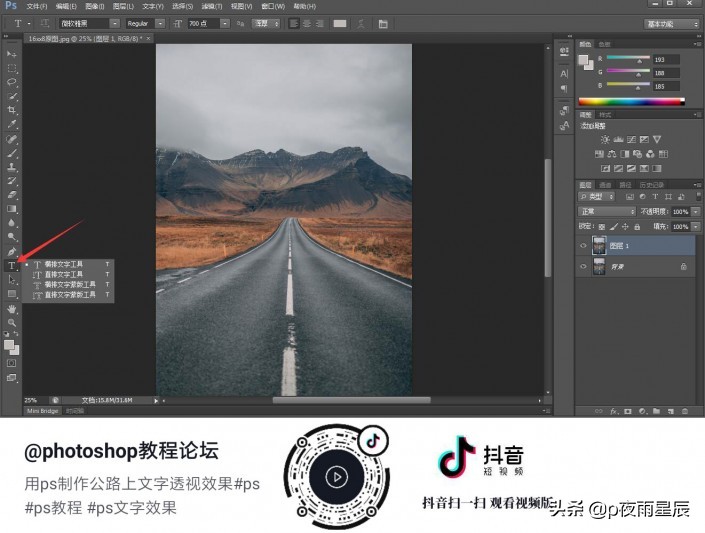The width and height of the screenshot is (705, 533).
Task: Open the 图像(I) menu
Action: click(95, 6)
